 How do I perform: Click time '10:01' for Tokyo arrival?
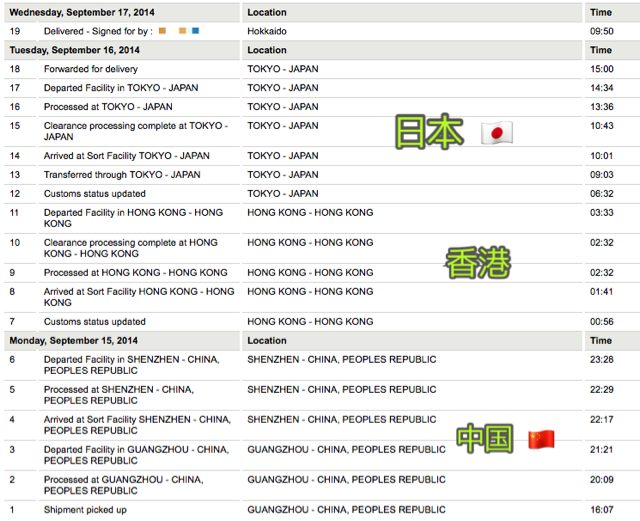click(602, 156)
